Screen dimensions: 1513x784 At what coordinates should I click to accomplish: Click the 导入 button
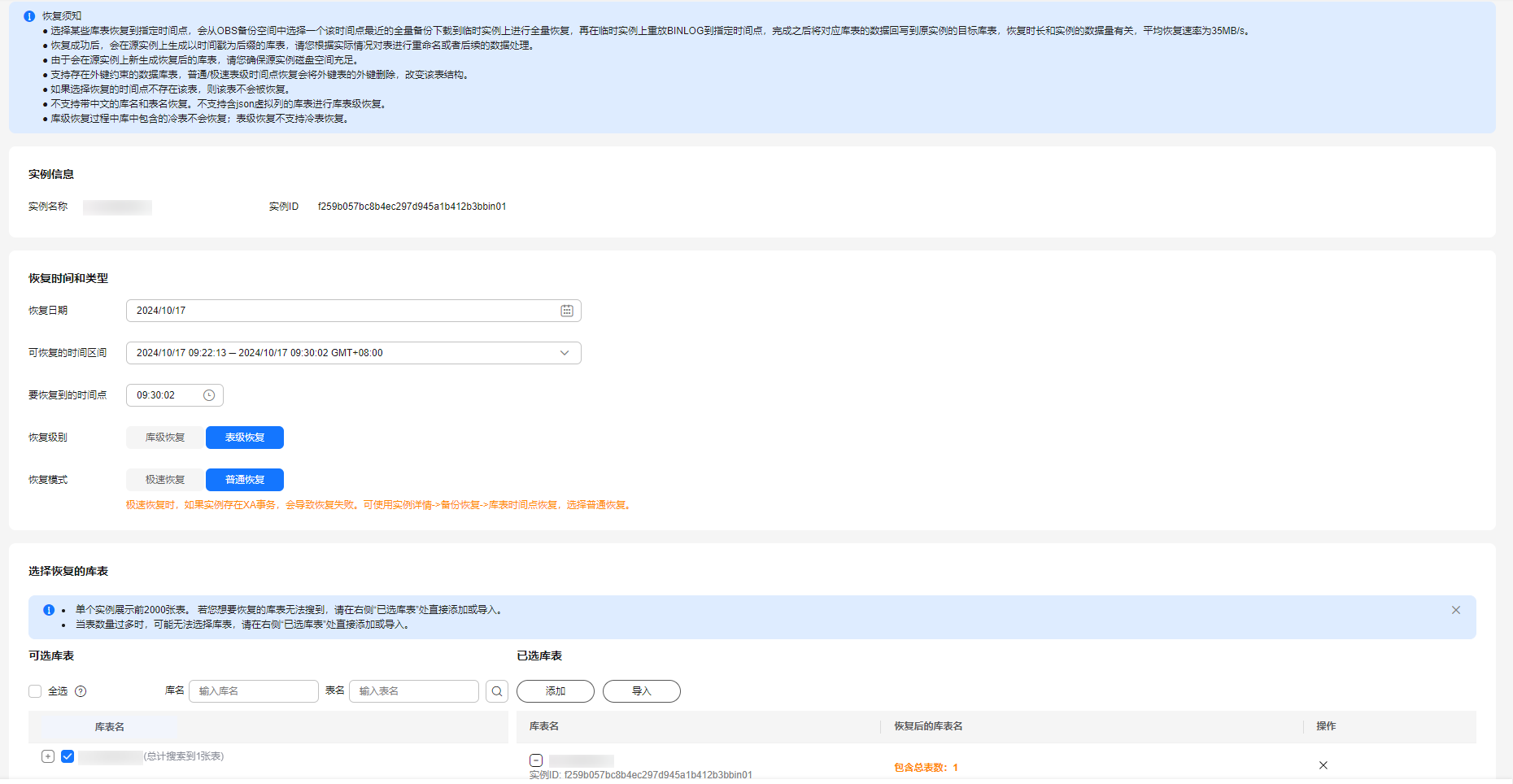[x=642, y=691]
